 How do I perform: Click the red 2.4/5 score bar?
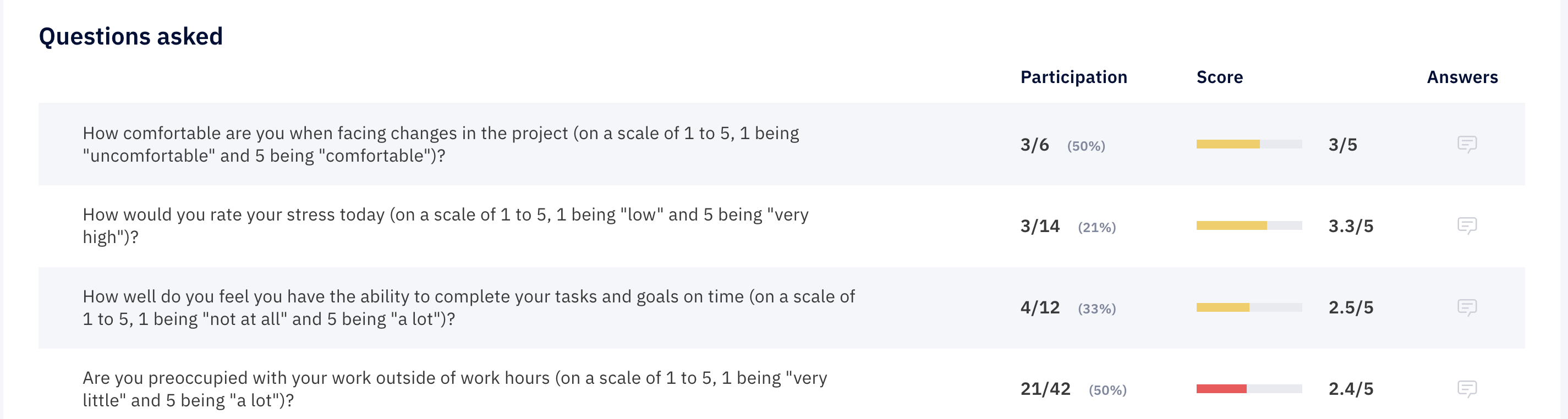[1249, 389]
